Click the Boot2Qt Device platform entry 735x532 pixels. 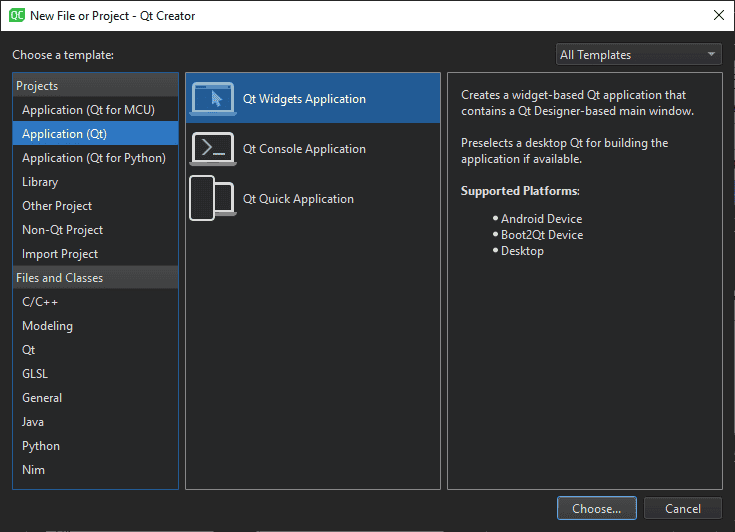[542, 235]
